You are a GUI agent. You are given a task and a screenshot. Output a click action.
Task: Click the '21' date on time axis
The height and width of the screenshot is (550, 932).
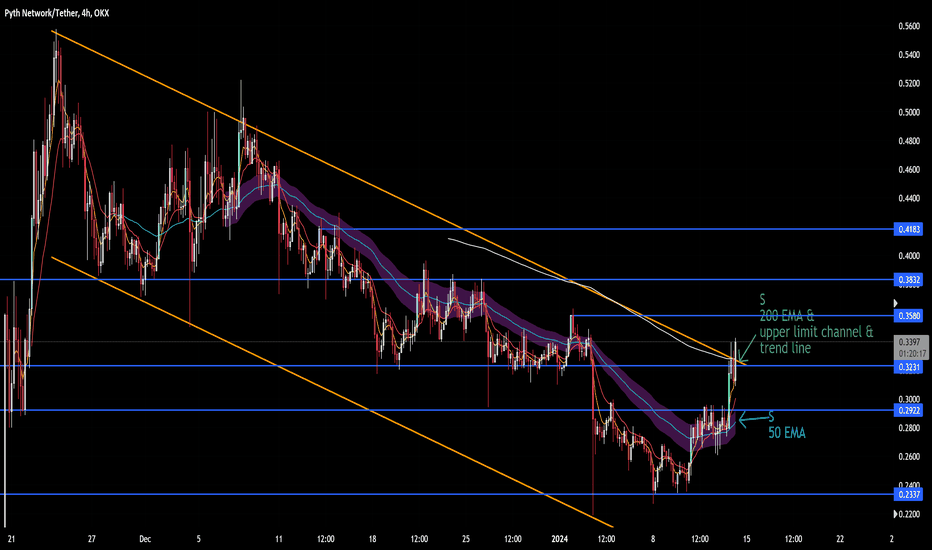11,539
